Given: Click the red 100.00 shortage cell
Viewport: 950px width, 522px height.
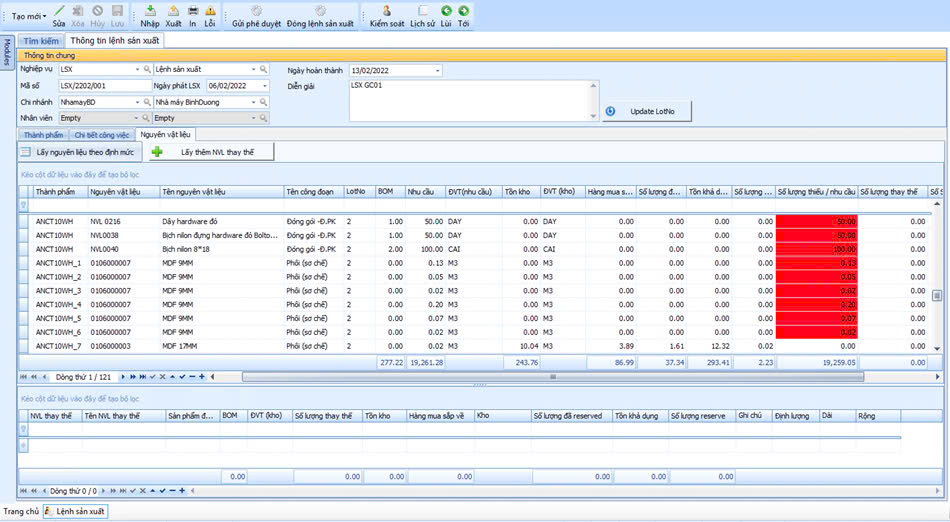Looking at the screenshot, I should tap(816, 249).
